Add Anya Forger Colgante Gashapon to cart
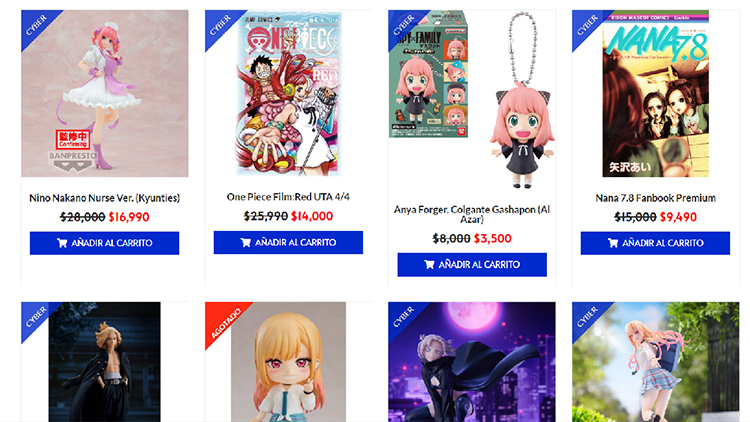This screenshot has height=422, width=750. (x=472, y=265)
